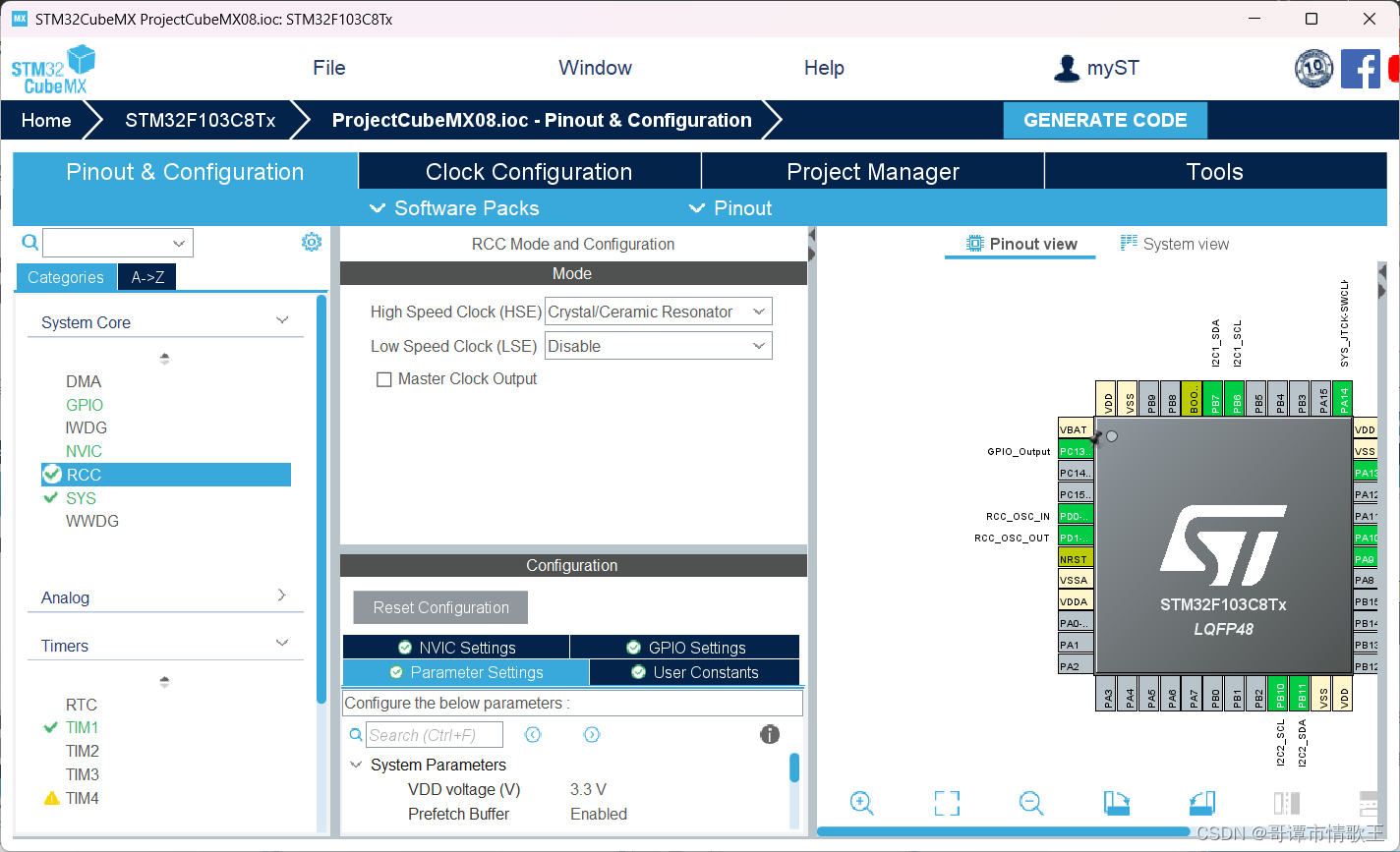The width and height of the screenshot is (1400, 852).
Task: Click the green check beside TIM1
Action: pos(51,727)
